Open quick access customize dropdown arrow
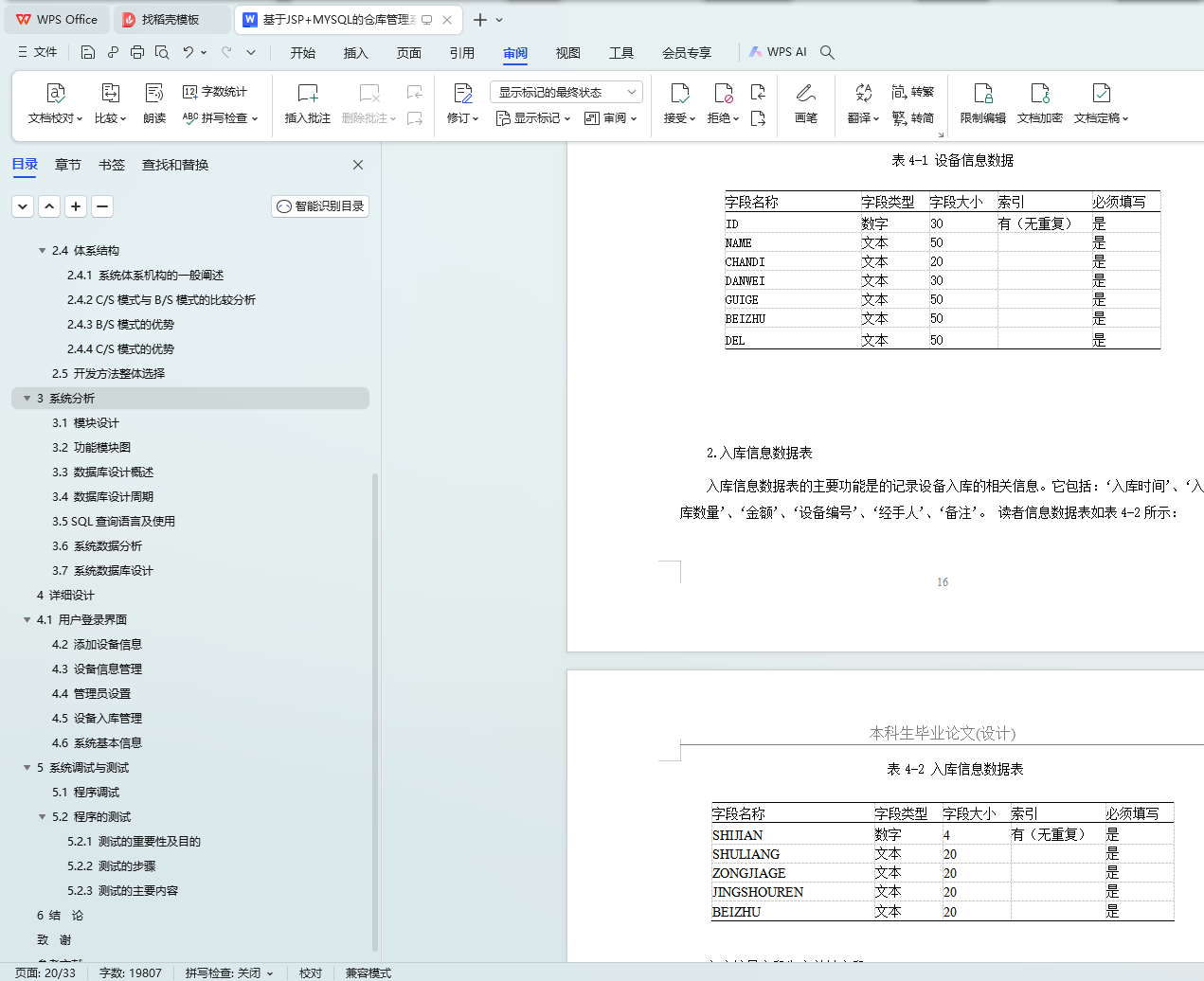 [x=251, y=52]
